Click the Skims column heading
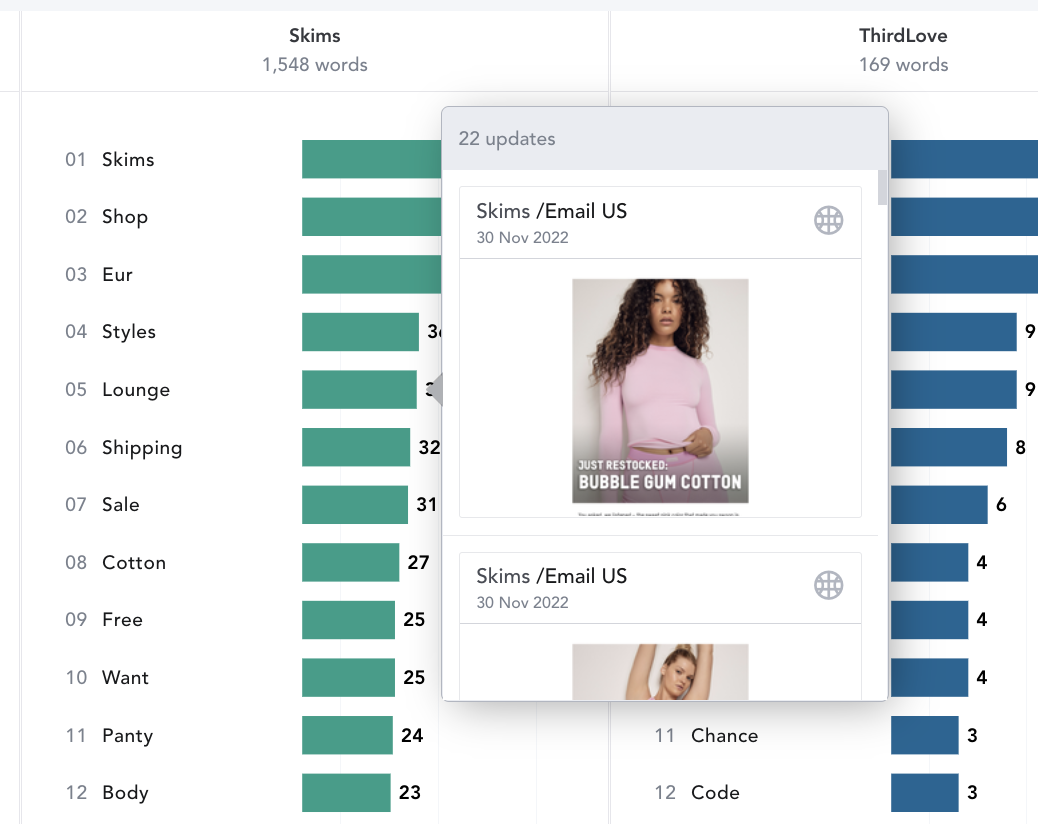 [314, 36]
